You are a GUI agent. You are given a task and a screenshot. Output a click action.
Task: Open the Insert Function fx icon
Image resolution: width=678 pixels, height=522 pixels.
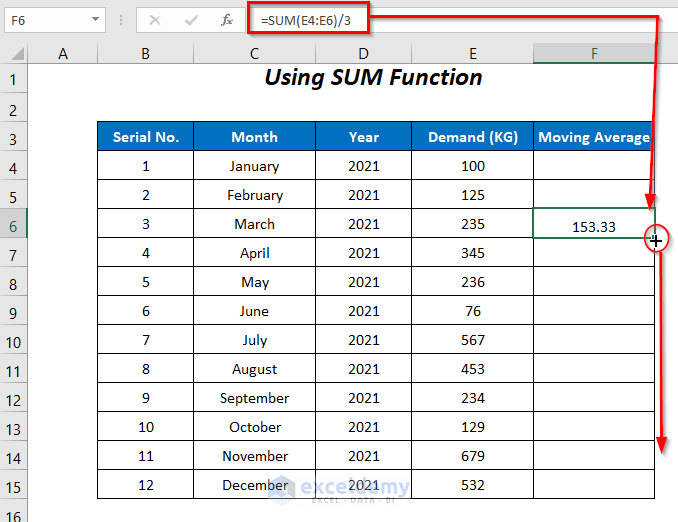point(227,20)
